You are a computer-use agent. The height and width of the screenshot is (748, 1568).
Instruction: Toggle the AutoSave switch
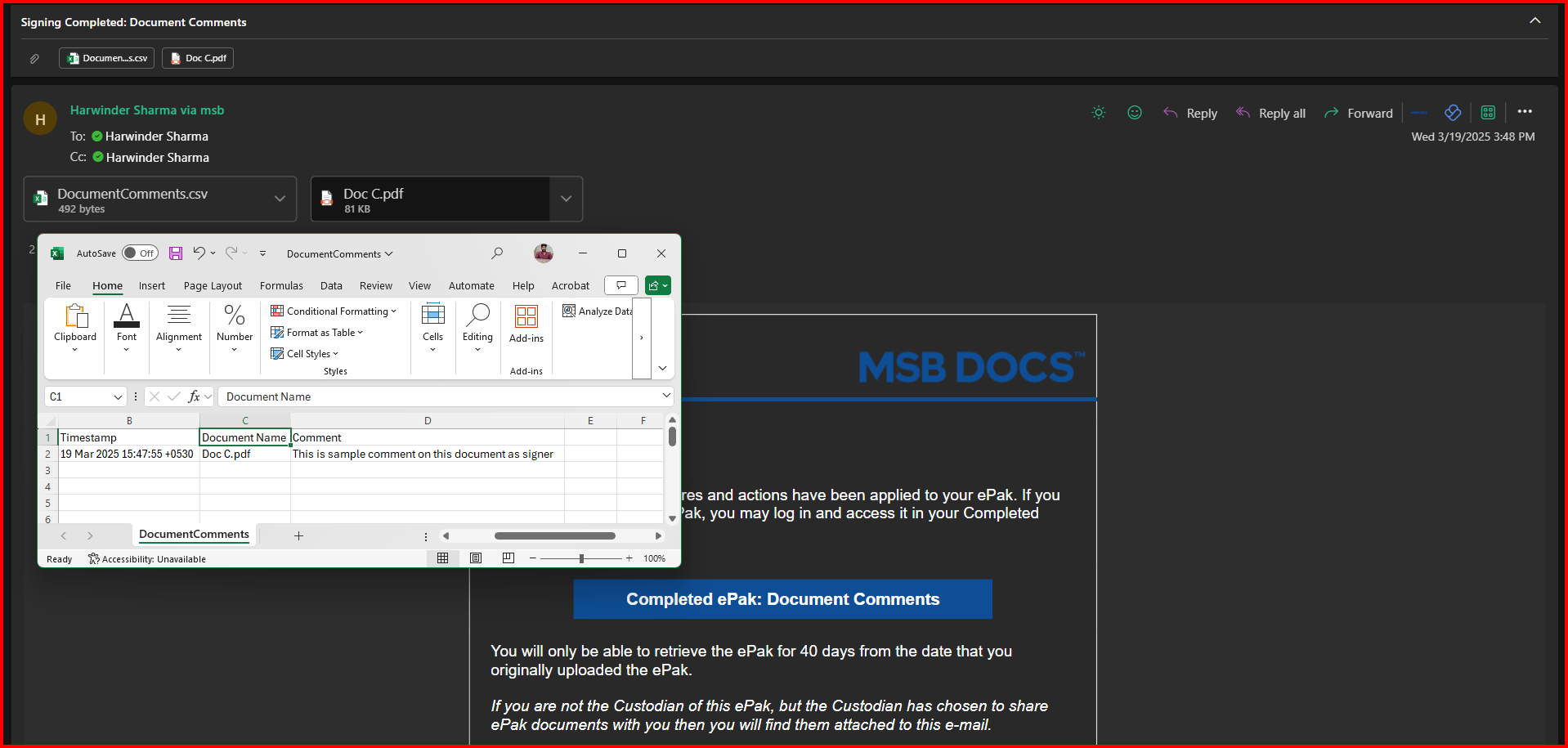click(140, 253)
